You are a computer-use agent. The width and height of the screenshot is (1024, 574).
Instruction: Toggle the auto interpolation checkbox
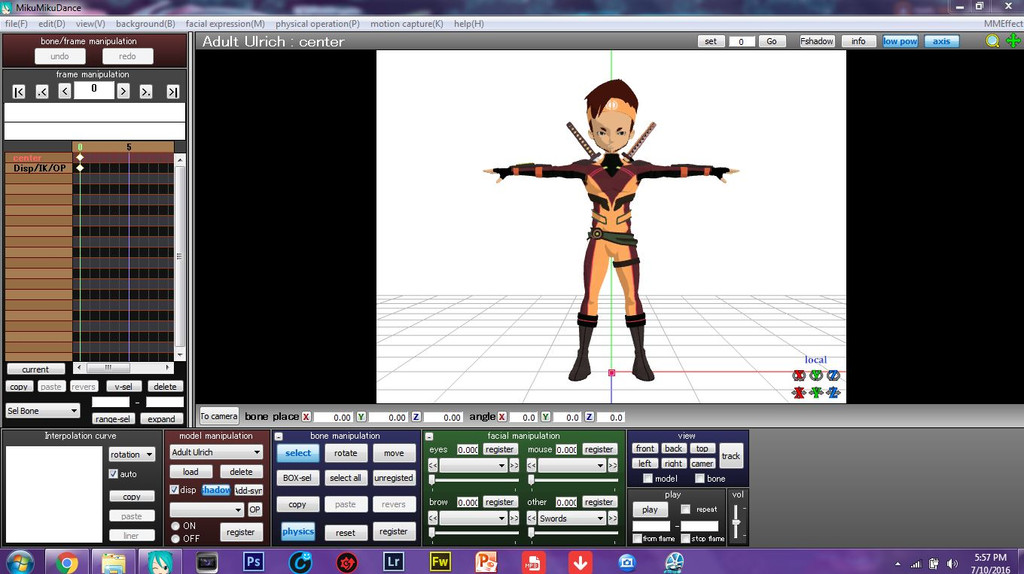click(114, 474)
